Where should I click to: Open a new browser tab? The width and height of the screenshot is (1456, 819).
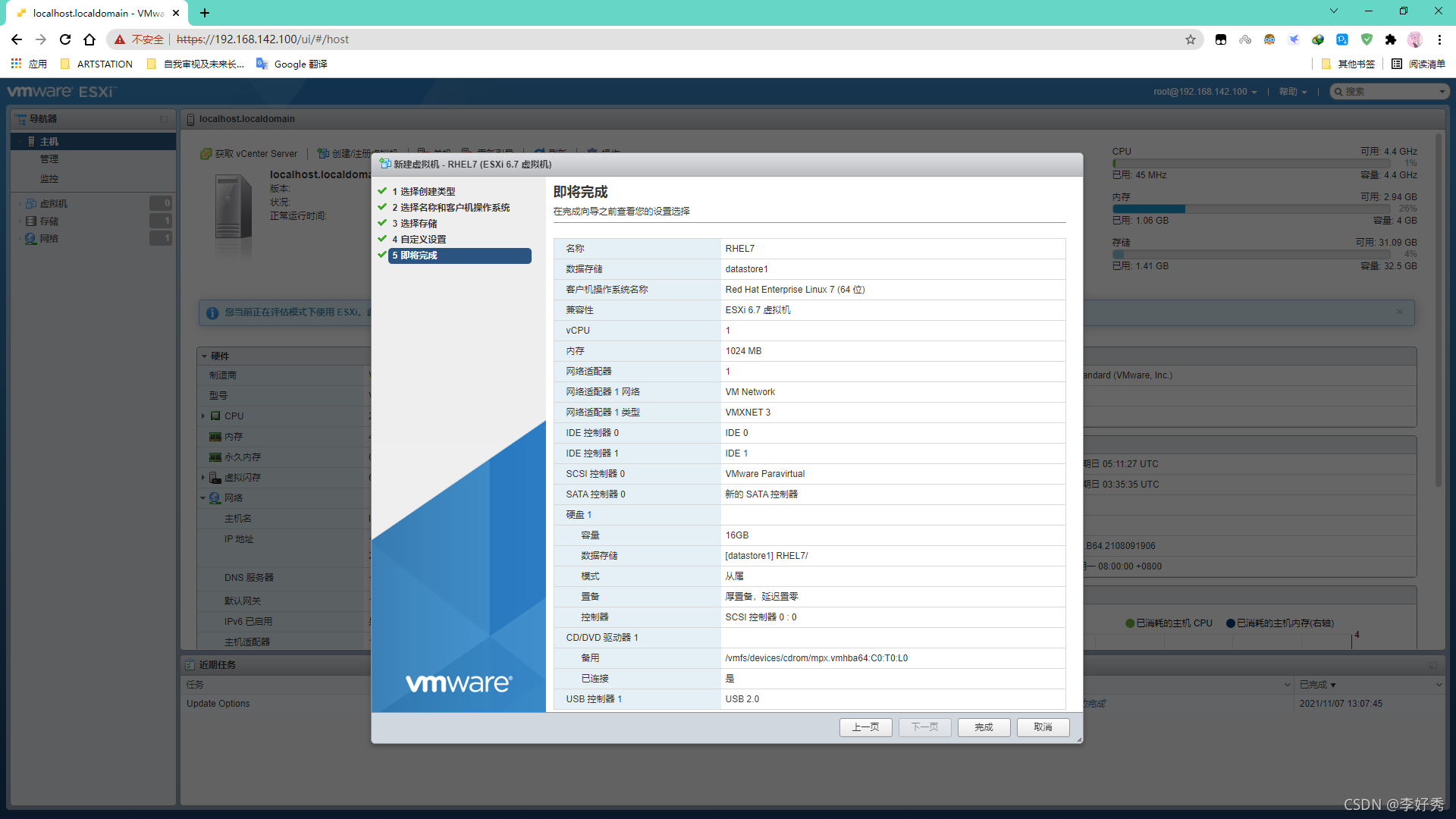pyautogui.click(x=205, y=13)
